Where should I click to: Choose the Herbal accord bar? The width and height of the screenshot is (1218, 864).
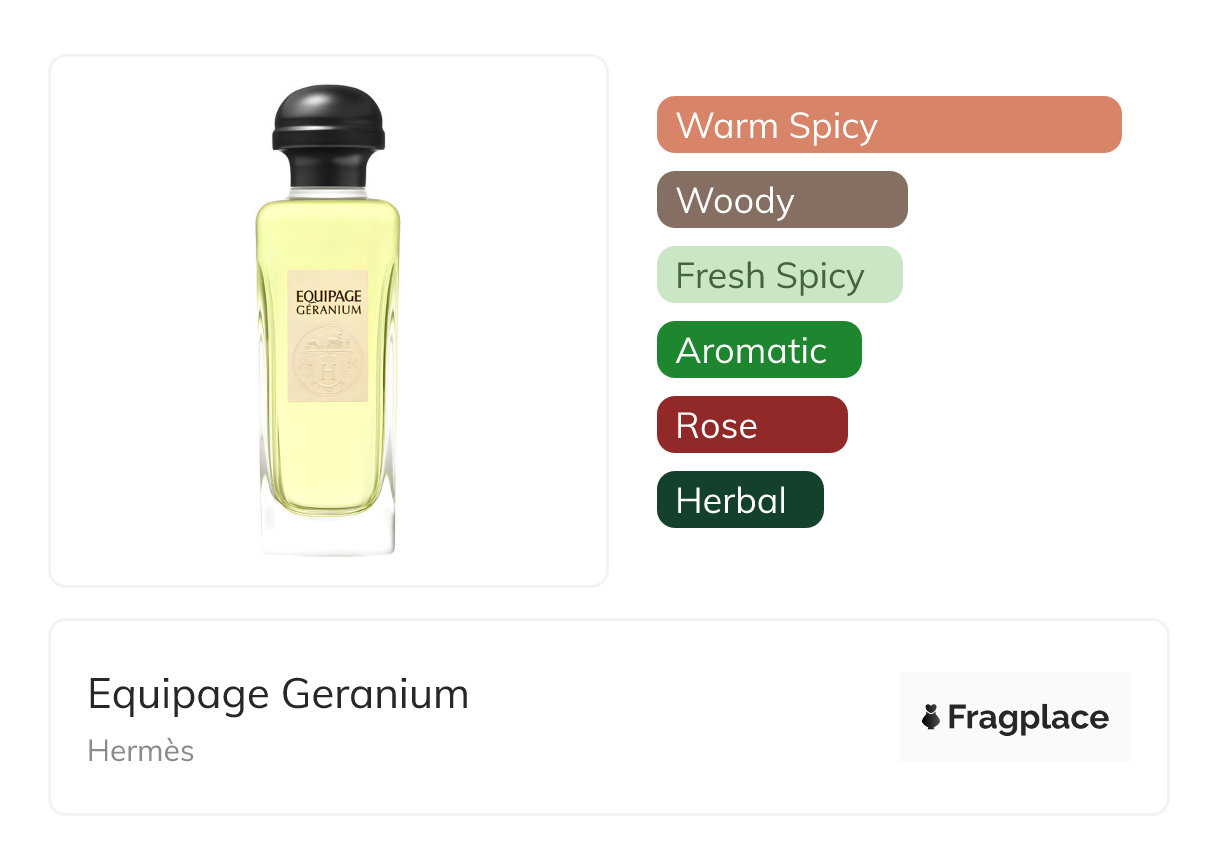739,500
